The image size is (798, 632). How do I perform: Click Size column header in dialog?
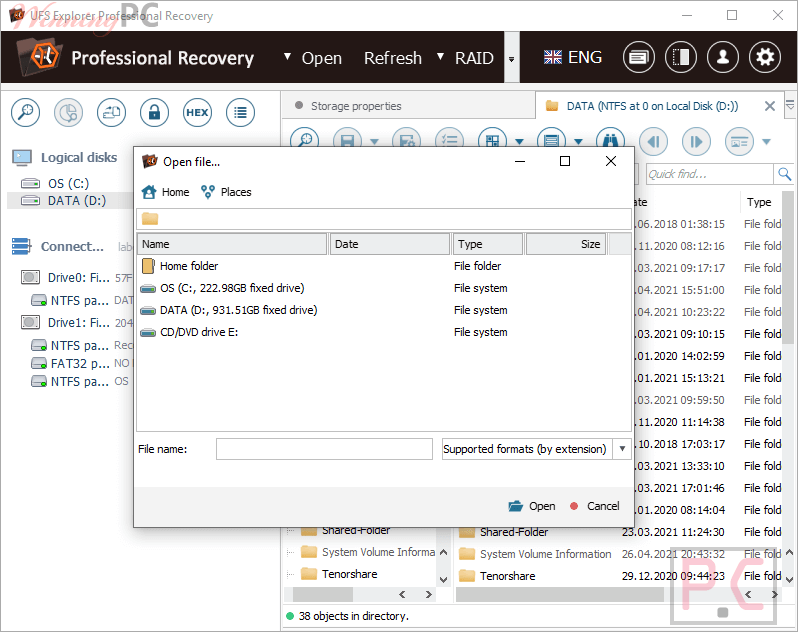(x=566, y=244)
